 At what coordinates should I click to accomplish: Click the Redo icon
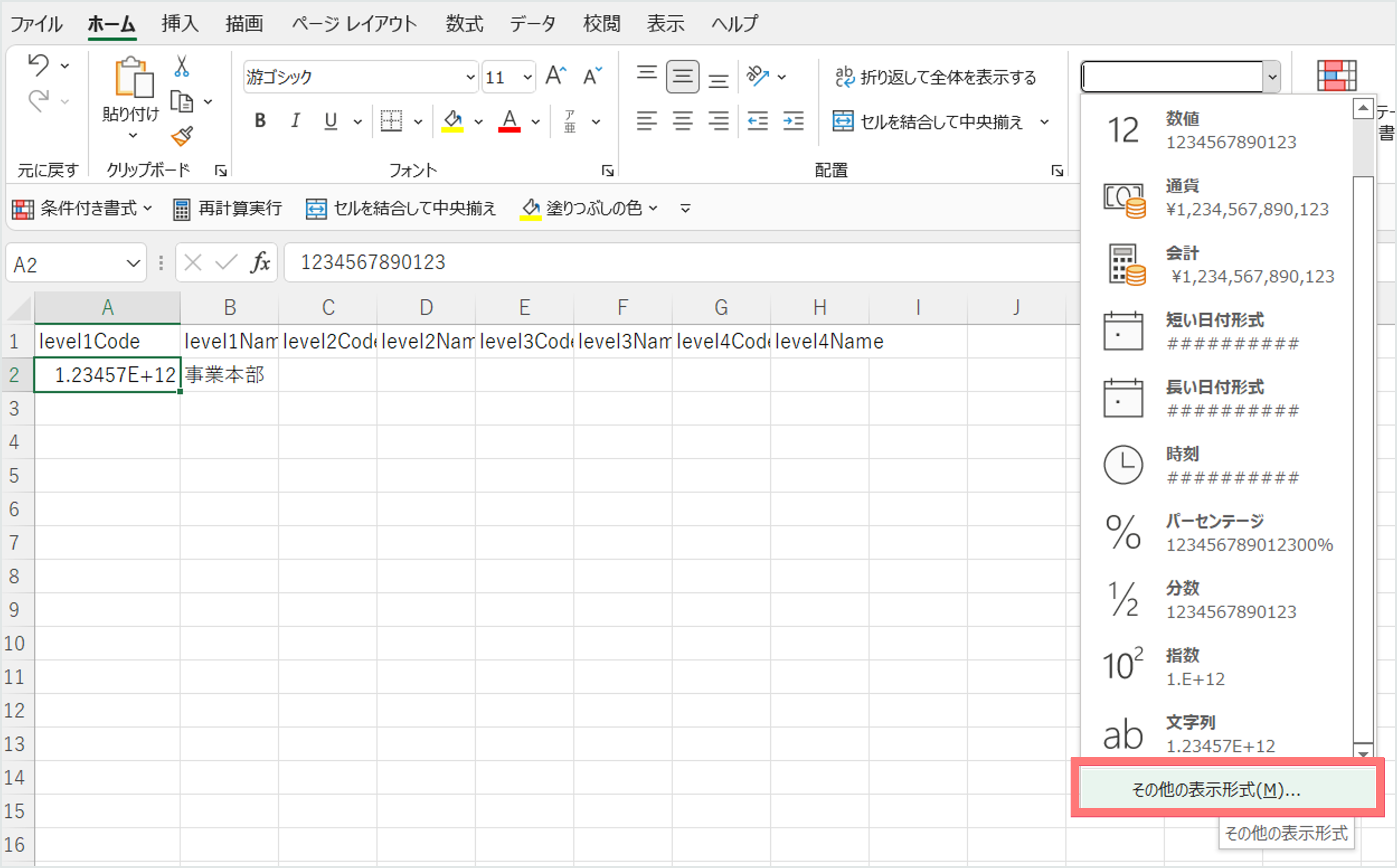(38, 101)
